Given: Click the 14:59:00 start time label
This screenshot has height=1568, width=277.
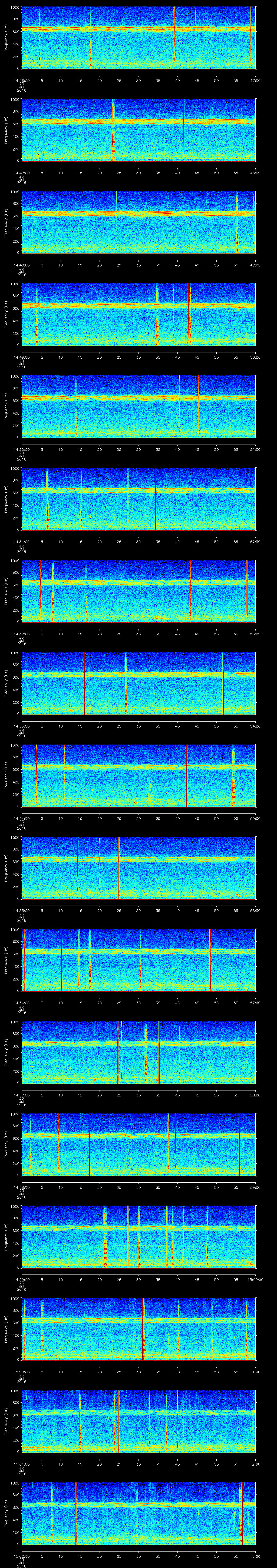Looking at the screenshot, I should (22, 1279).
